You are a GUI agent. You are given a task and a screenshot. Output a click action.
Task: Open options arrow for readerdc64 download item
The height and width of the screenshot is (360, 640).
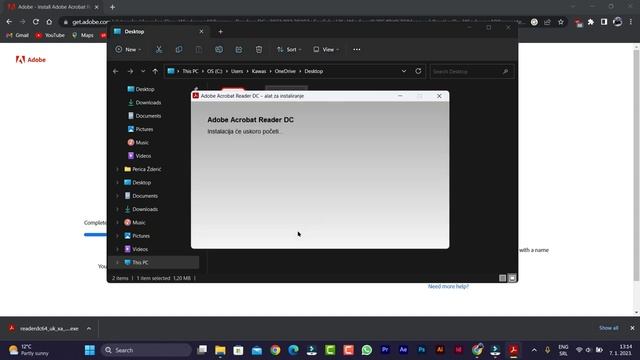click(x=89, y=328)
